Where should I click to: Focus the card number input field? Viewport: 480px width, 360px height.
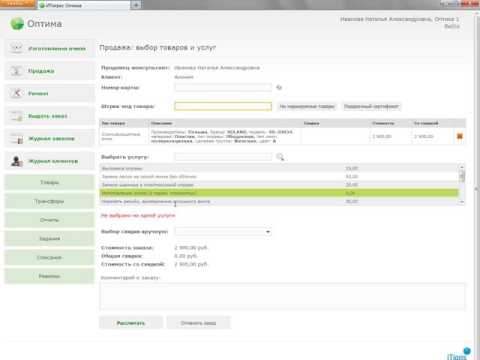[223, 87]
